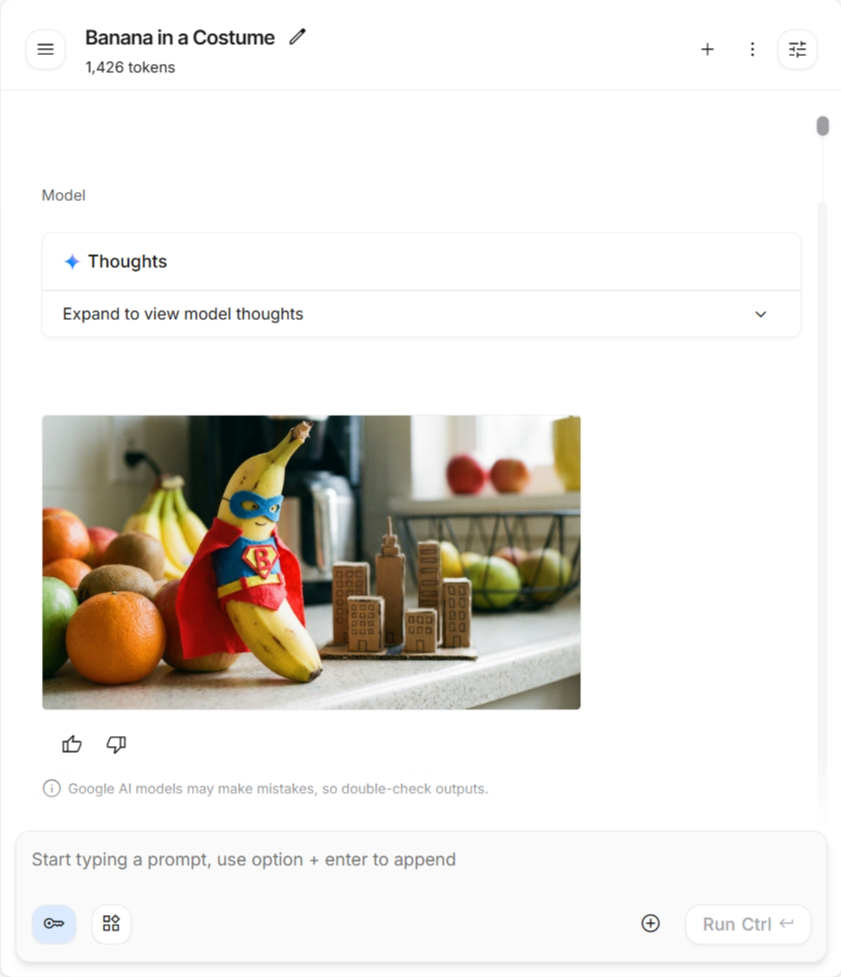This screenshot has width=841, height=977.
Task: Click the info icon beside the disclaimer
Action: 52,788
